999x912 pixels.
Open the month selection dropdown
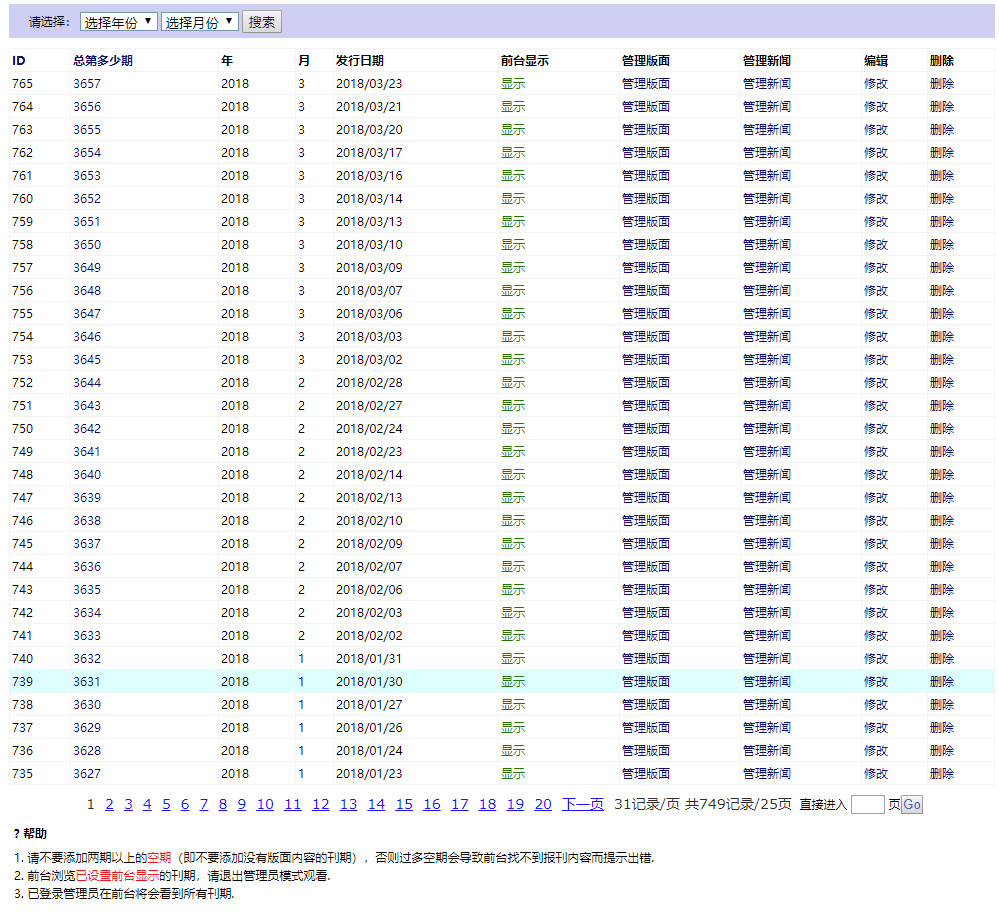tap(199, 22)
